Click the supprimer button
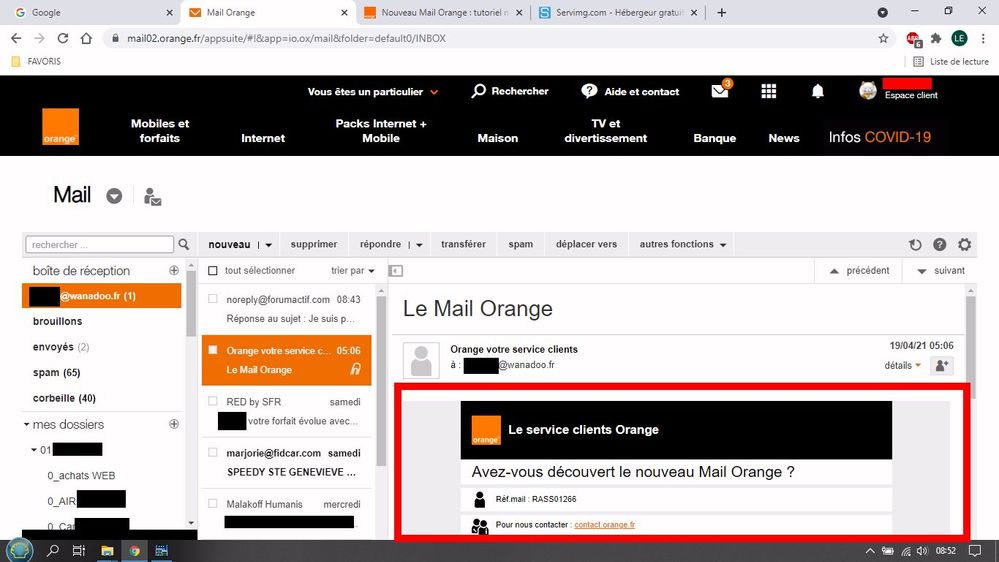Screen dimensions: 999x562 [313, 244]
